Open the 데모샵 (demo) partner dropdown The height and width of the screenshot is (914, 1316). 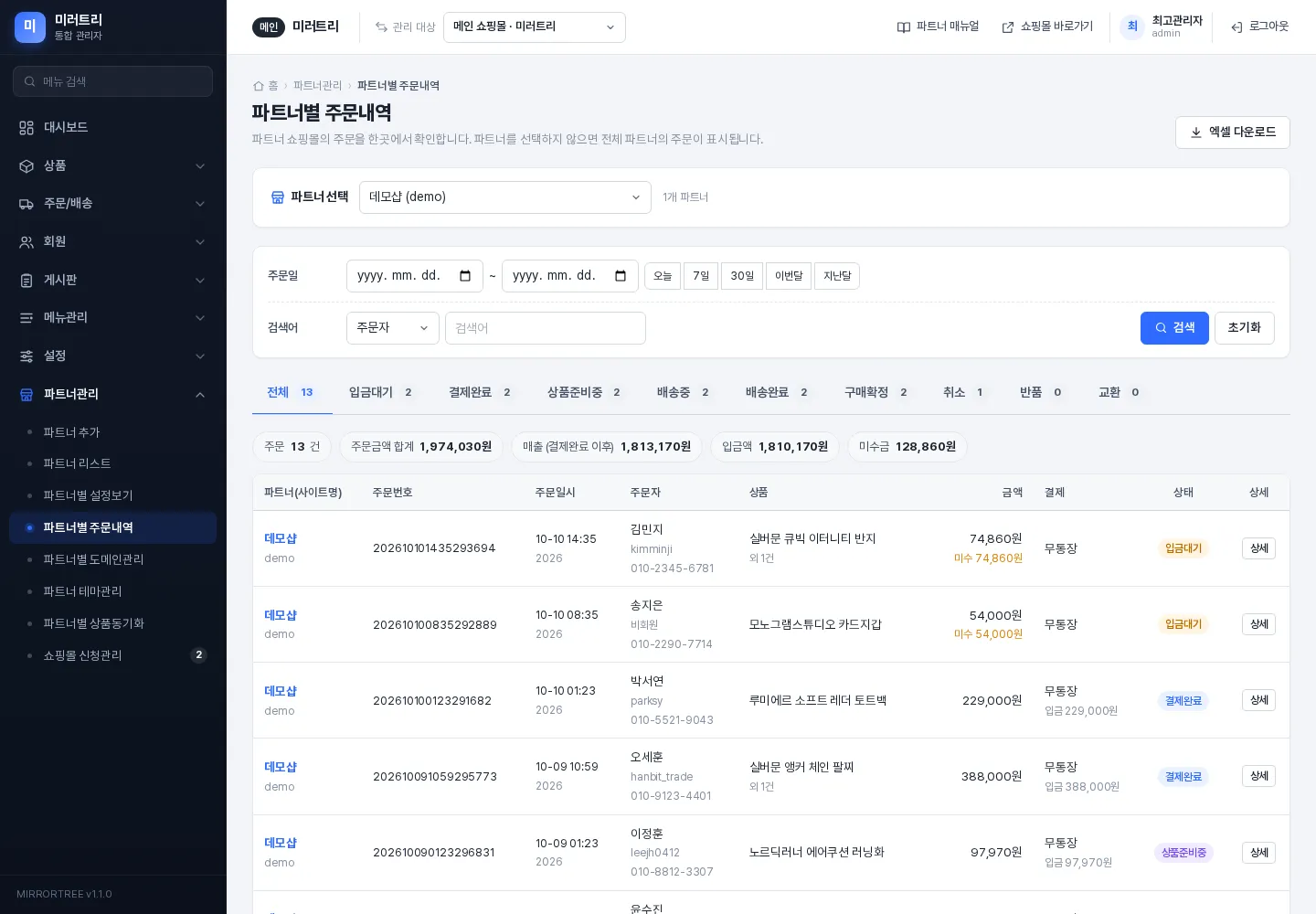coord(505,197)
